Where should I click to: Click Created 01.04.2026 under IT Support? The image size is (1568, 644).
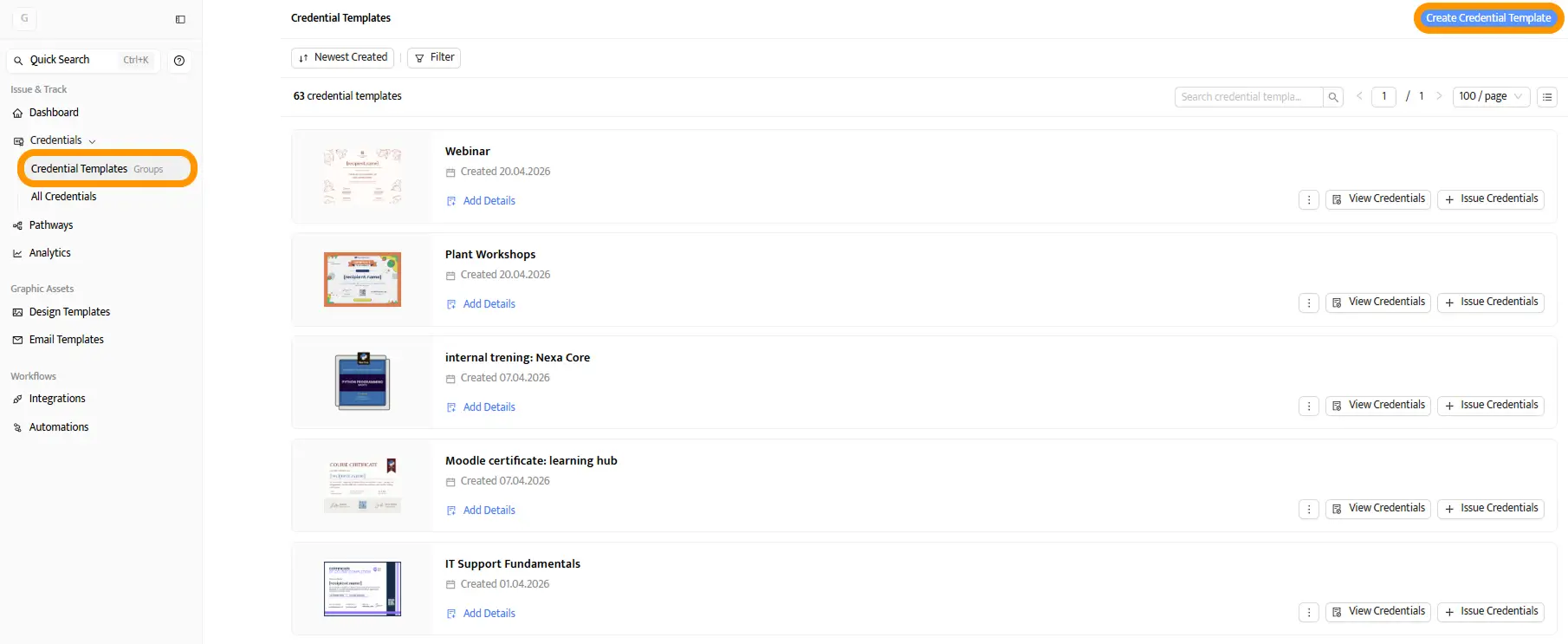pos(505,584)
